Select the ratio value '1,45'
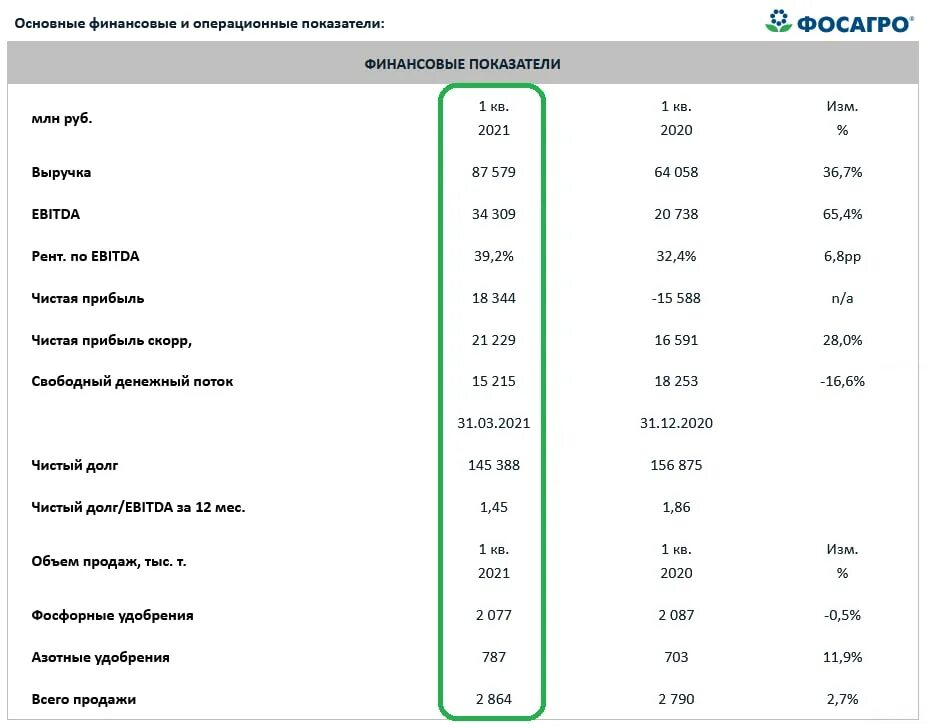This screenshot has width=929, height=728. pyautogui.click(x=494, y=508)
